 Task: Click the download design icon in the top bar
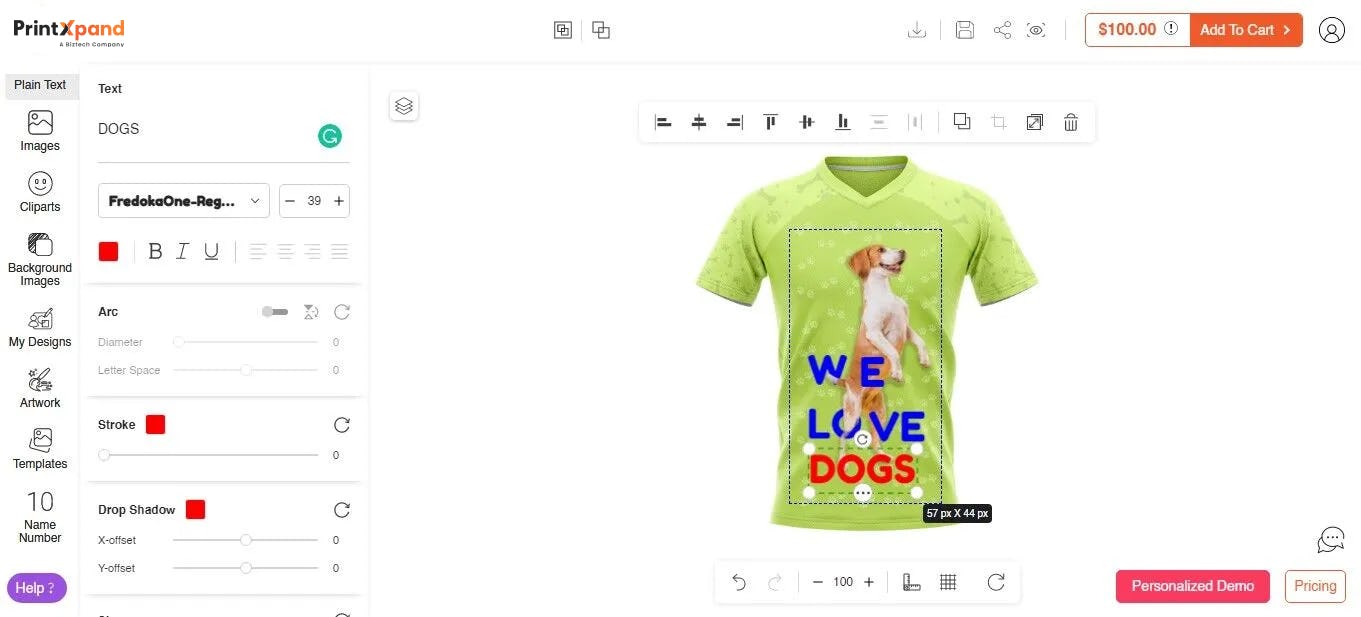[916, 30]
